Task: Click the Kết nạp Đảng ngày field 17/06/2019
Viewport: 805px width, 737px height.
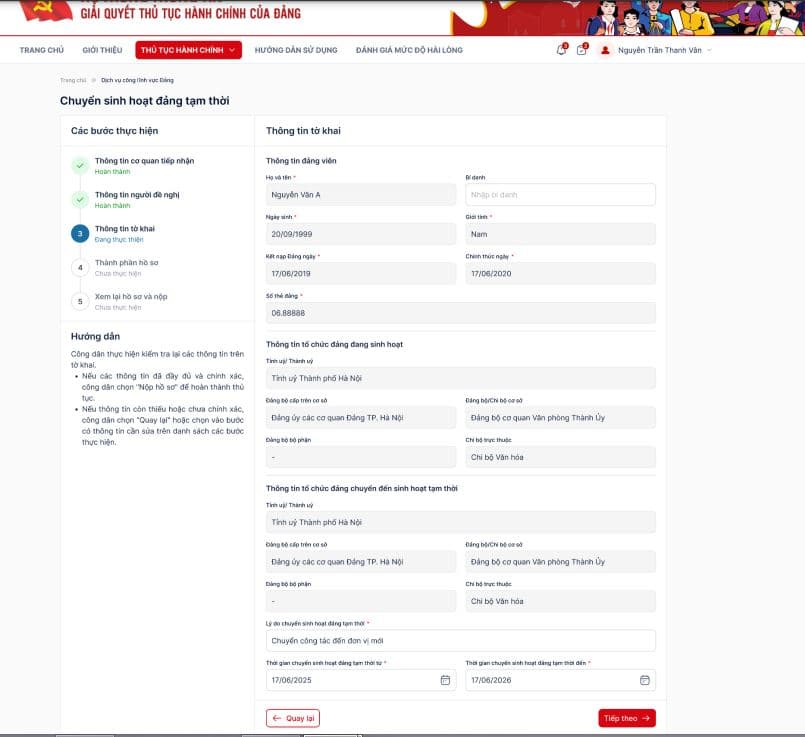Action: pos(361,274)
